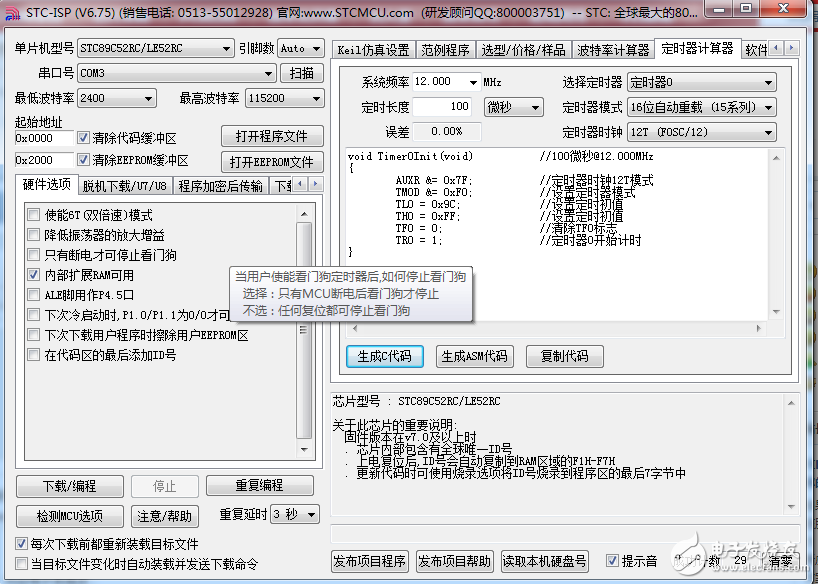Click 生成C代码 button
The height and width of the screenshot is (584, 818).
384,356
